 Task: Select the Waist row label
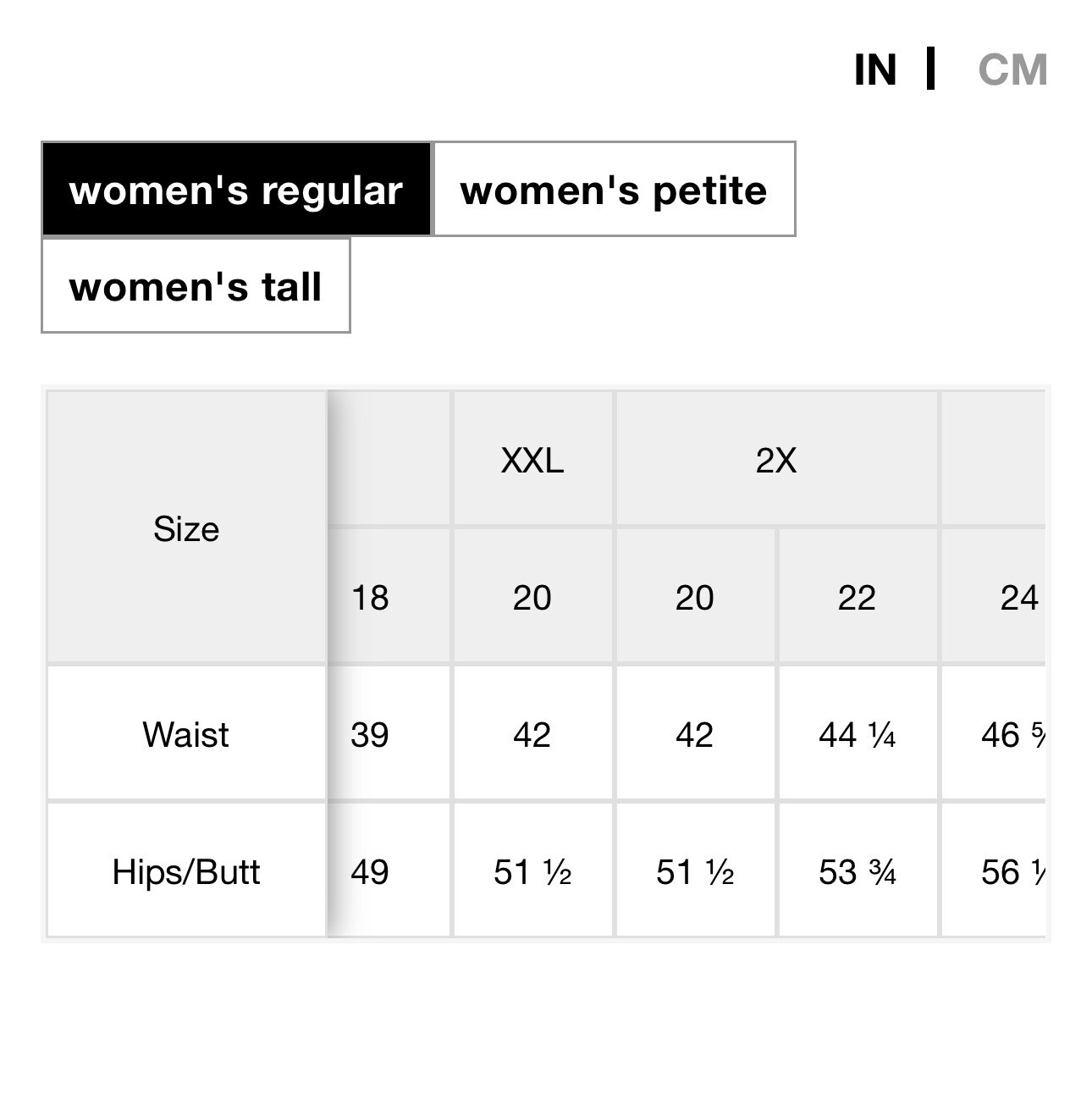(x=186, y=735)
